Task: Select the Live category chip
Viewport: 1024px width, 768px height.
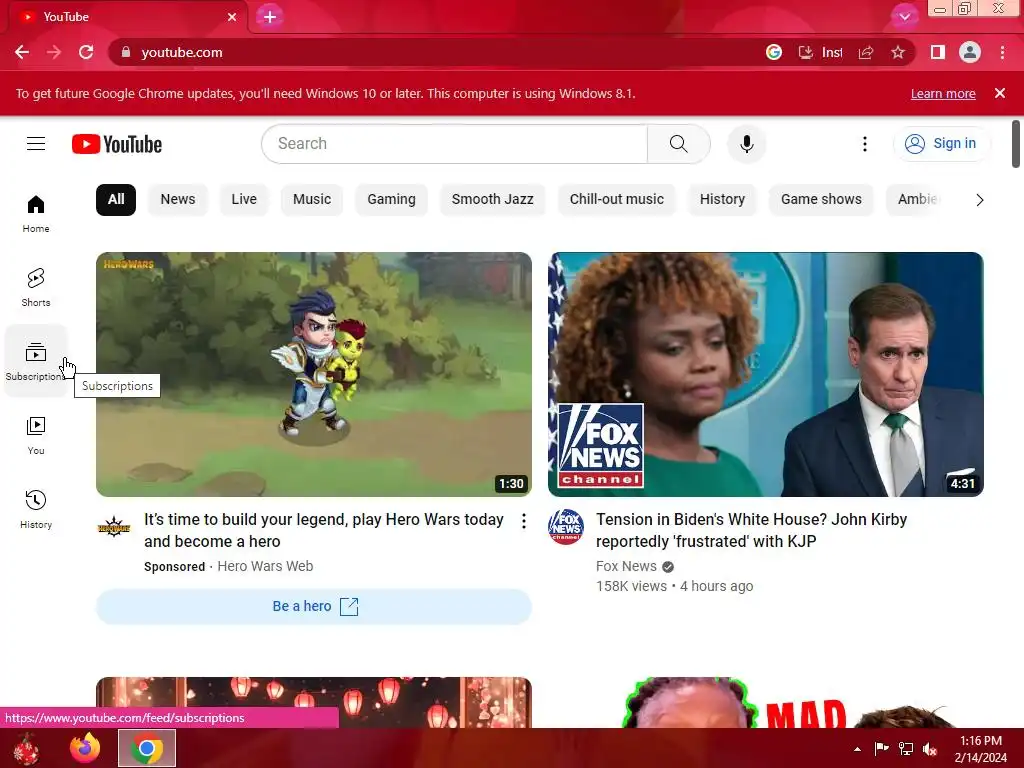Action: pos(244,199)
